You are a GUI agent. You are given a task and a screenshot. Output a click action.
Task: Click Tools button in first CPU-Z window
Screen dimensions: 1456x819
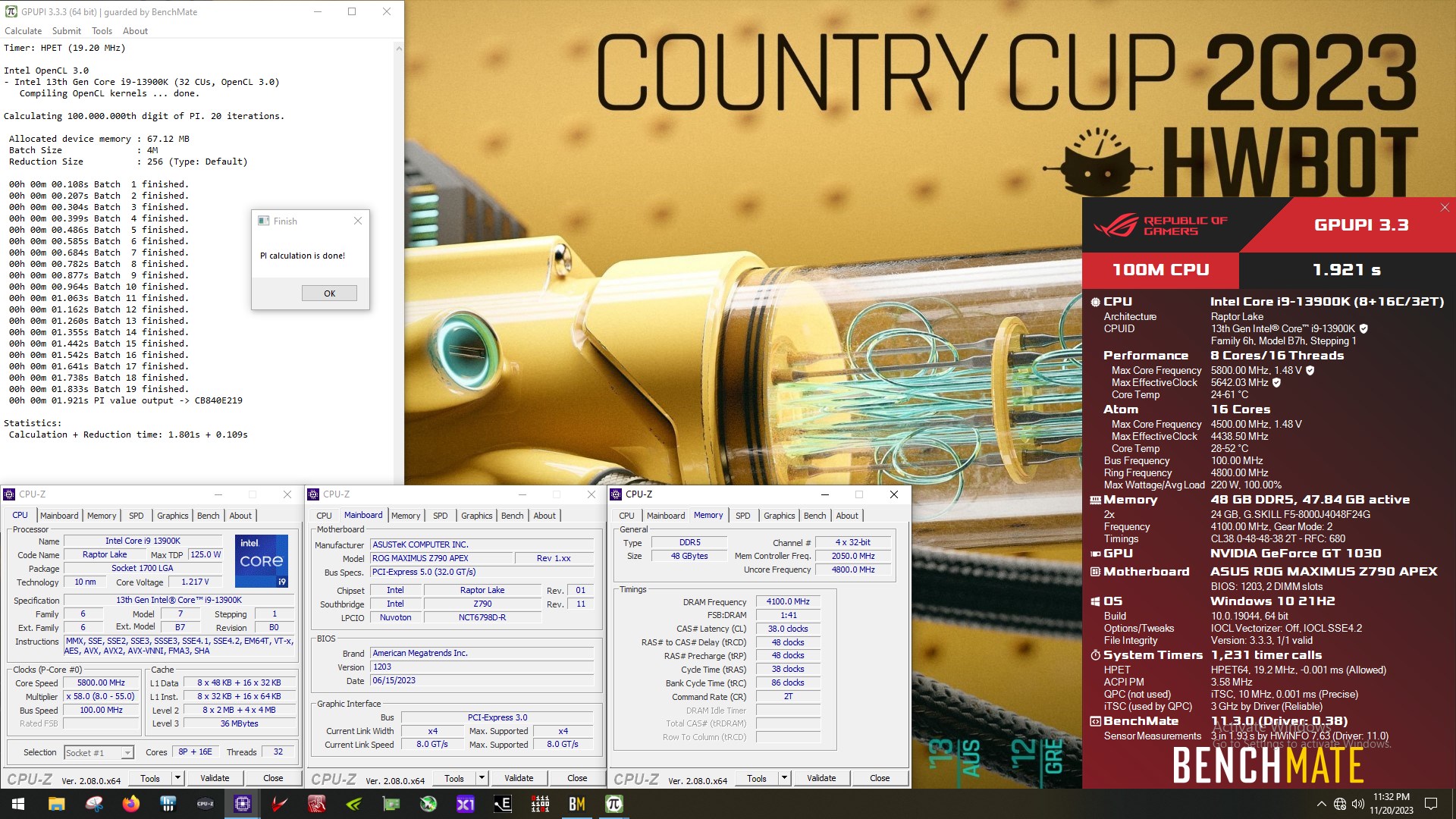coord(150,778)
